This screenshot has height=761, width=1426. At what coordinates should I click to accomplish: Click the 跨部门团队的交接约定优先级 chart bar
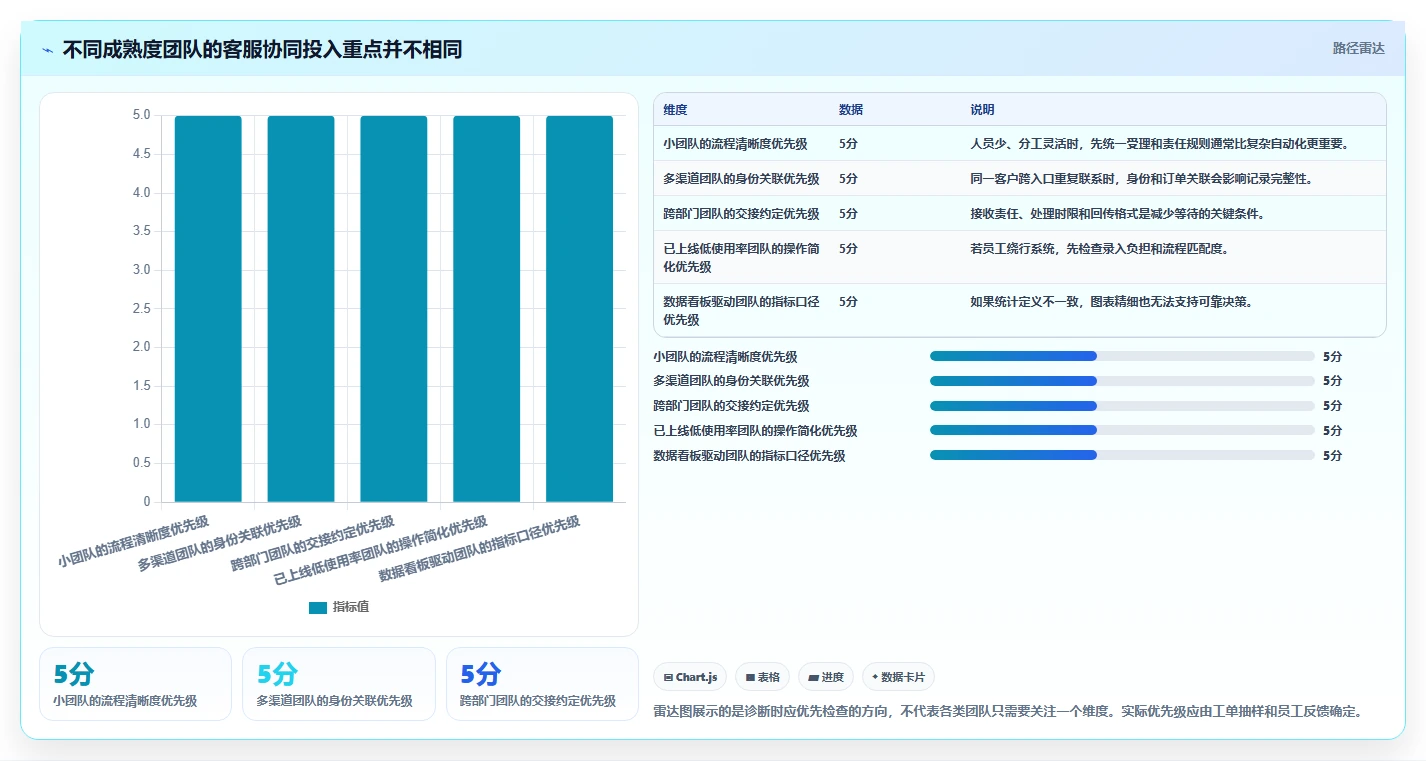pyautogui.click(x=394, y=309)
